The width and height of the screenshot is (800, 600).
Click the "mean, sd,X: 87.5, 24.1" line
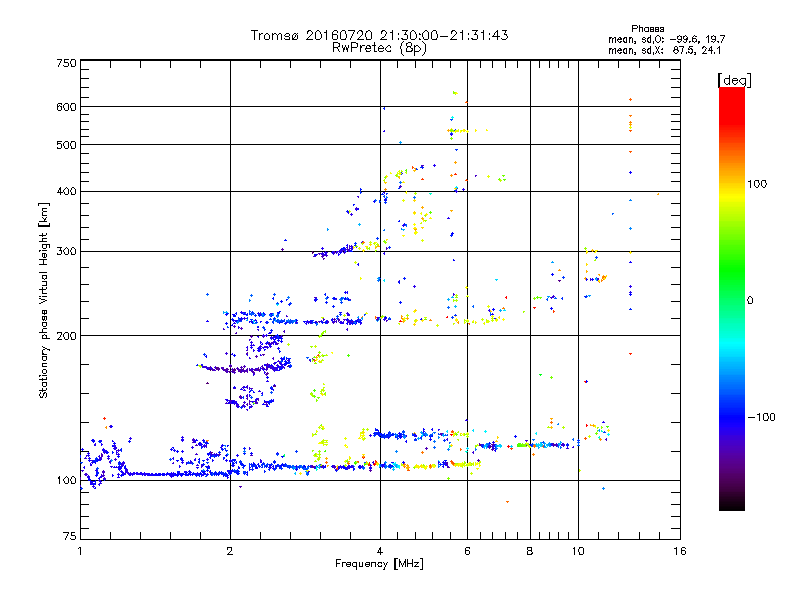point(664,50)
